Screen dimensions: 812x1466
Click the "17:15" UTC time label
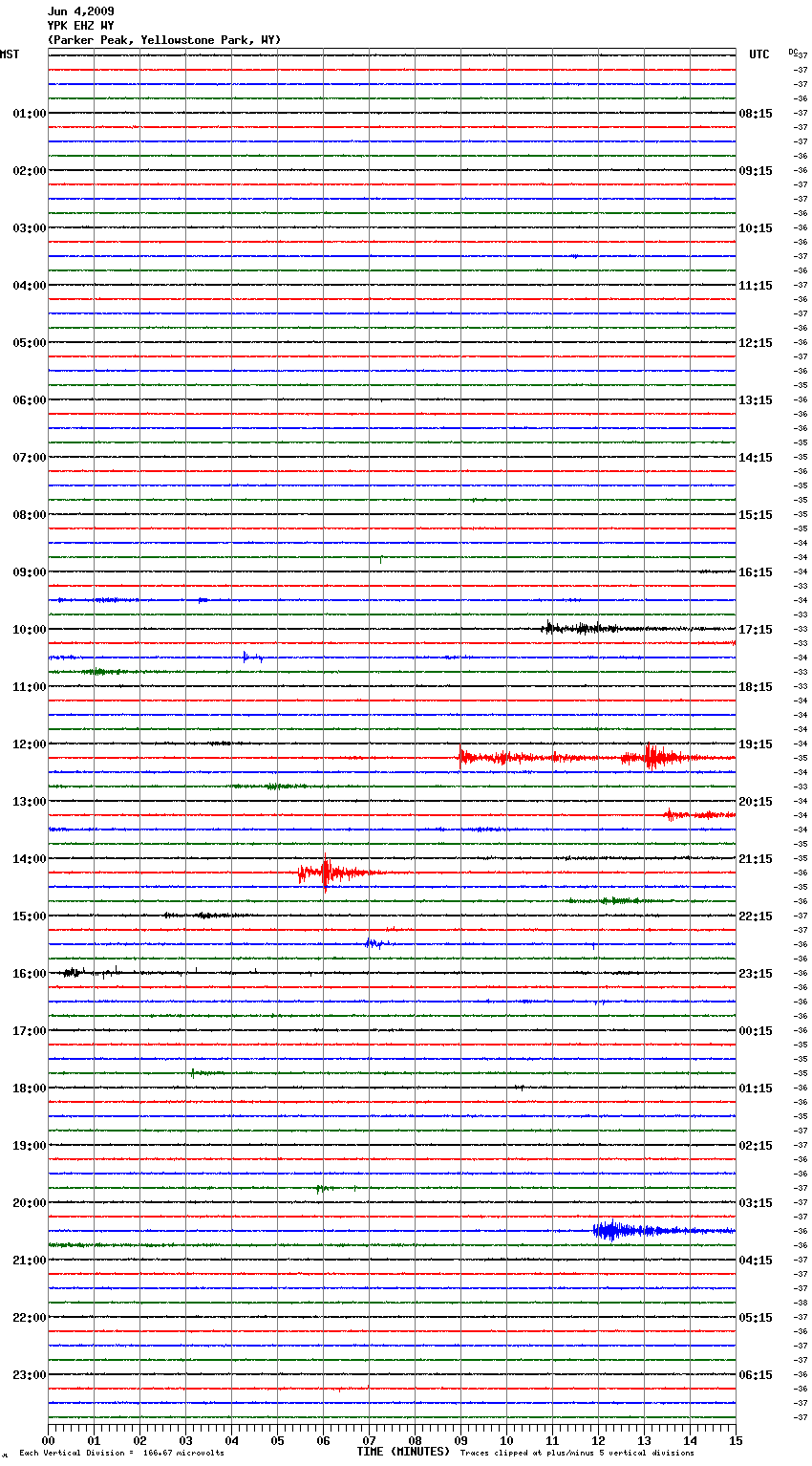point(756,630)
